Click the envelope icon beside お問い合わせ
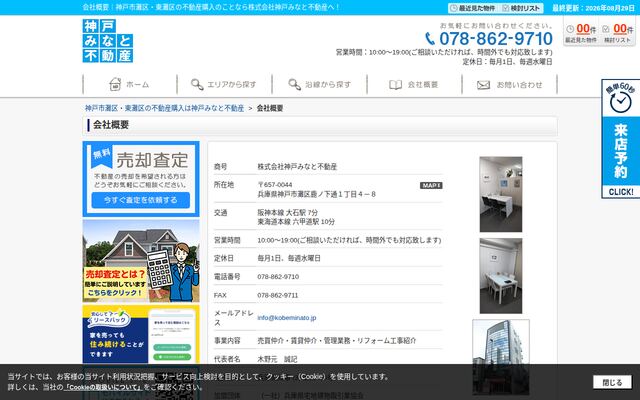The height and width of the screenshot is (400, 640). point(483,85)
